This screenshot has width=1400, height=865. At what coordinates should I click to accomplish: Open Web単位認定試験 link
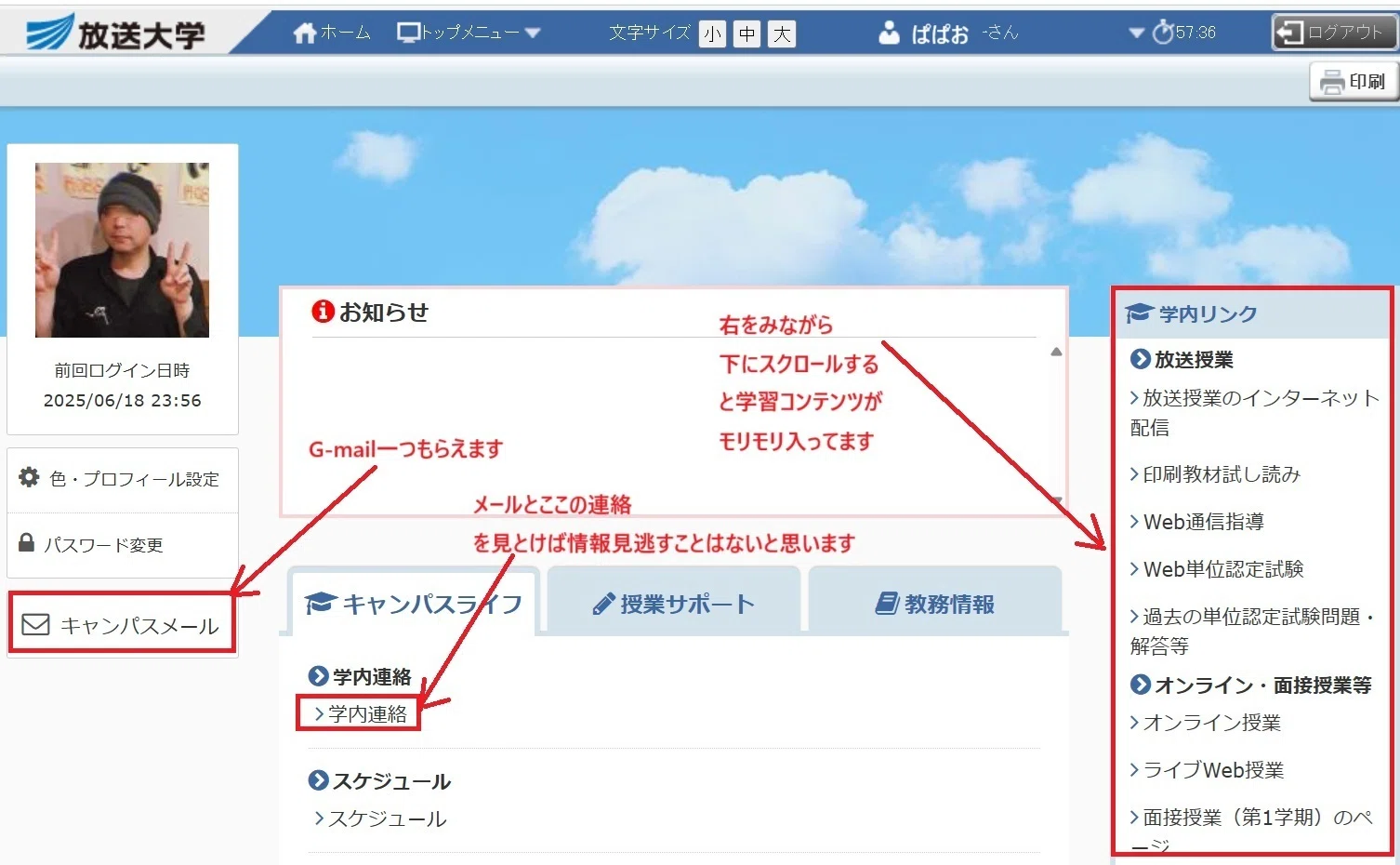(x=1216, y=569)
